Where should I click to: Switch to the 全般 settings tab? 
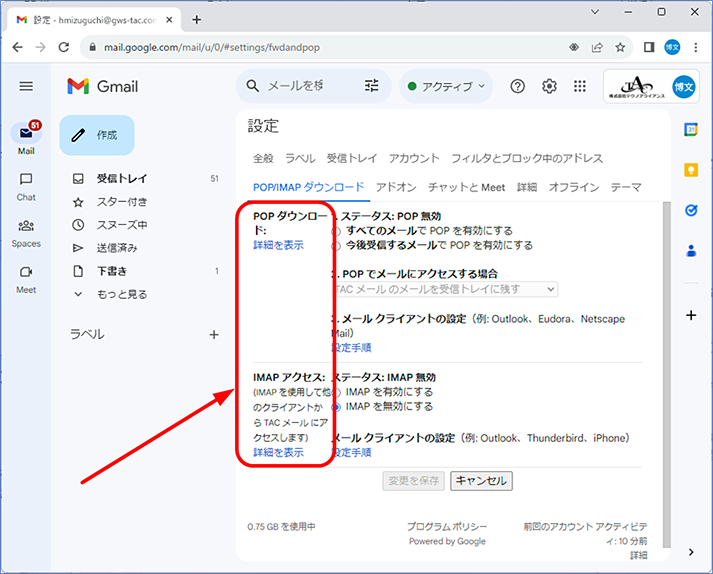pos(263,158)
